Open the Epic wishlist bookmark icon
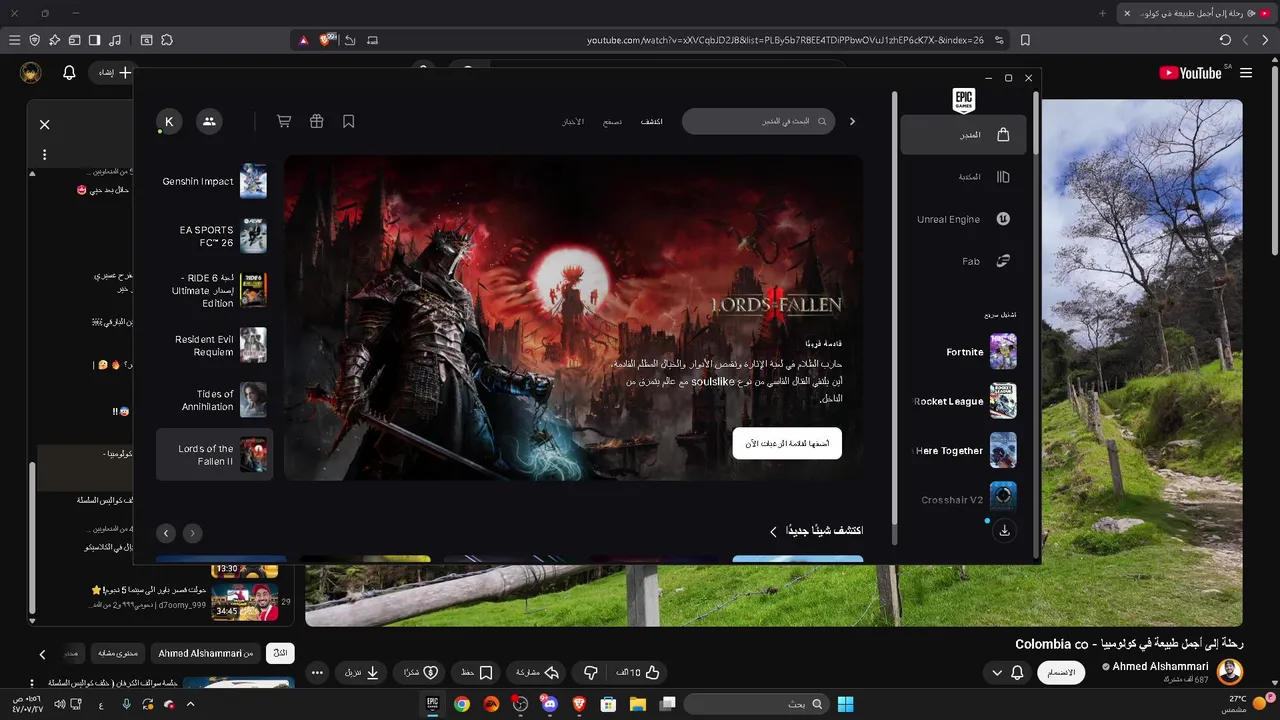The height and width of the screenshot is (720, 1280). (x=348, y=121)
